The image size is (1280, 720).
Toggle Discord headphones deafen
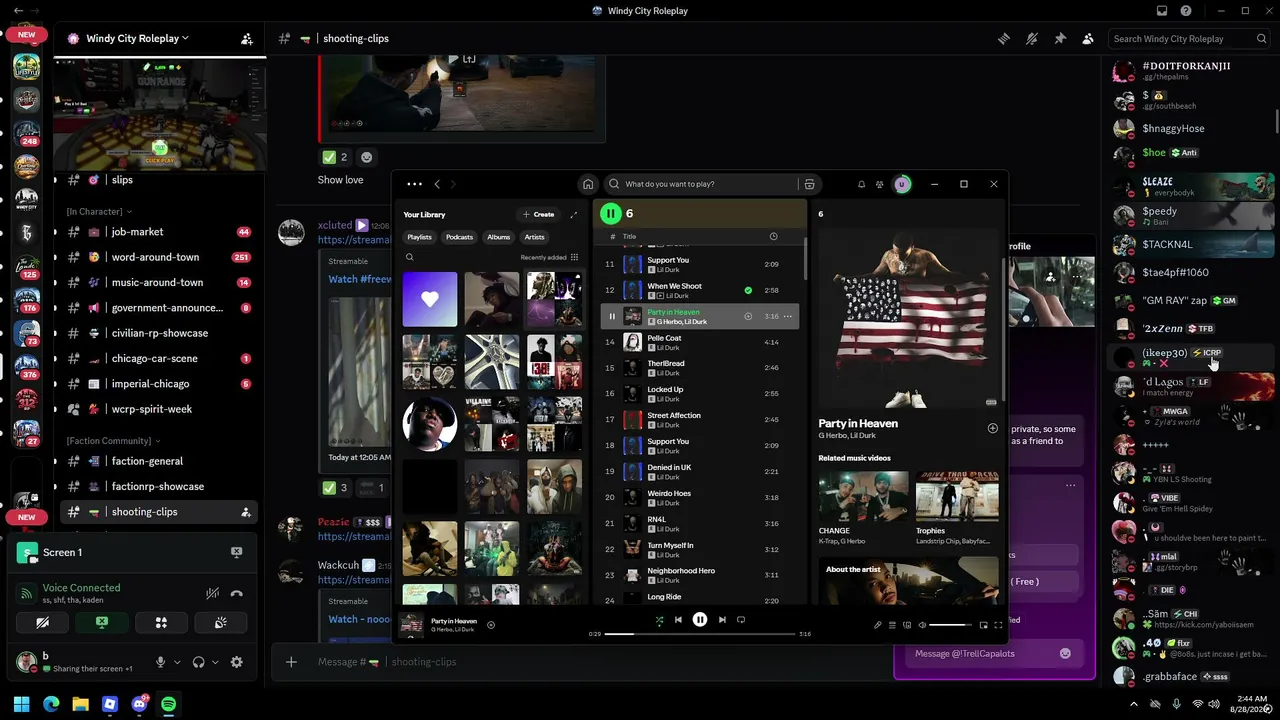point(199,662)
